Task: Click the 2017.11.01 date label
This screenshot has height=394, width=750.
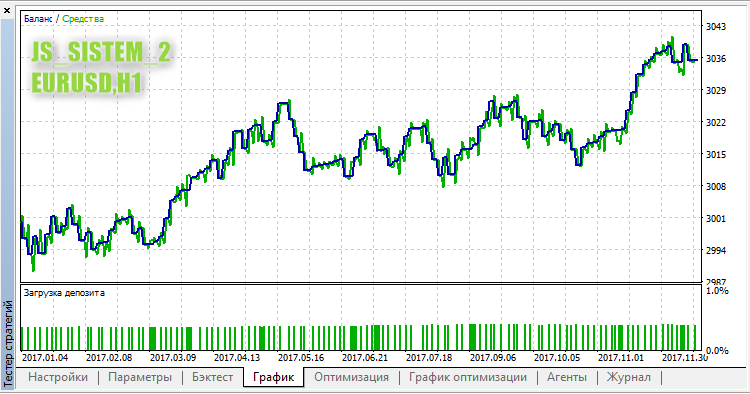Action: [621, 358]
